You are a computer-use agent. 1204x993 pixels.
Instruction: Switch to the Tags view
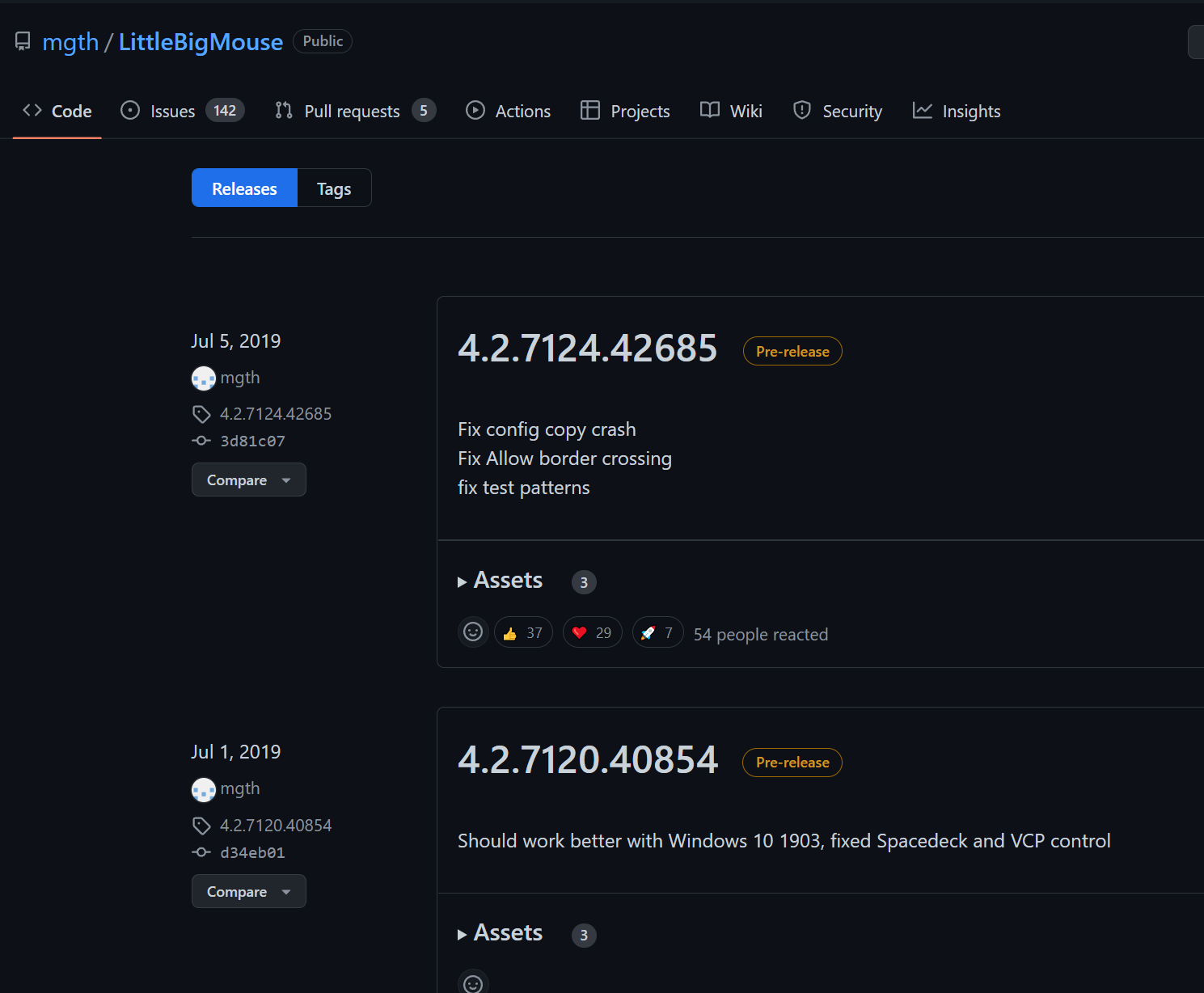(x=334, y=188)
